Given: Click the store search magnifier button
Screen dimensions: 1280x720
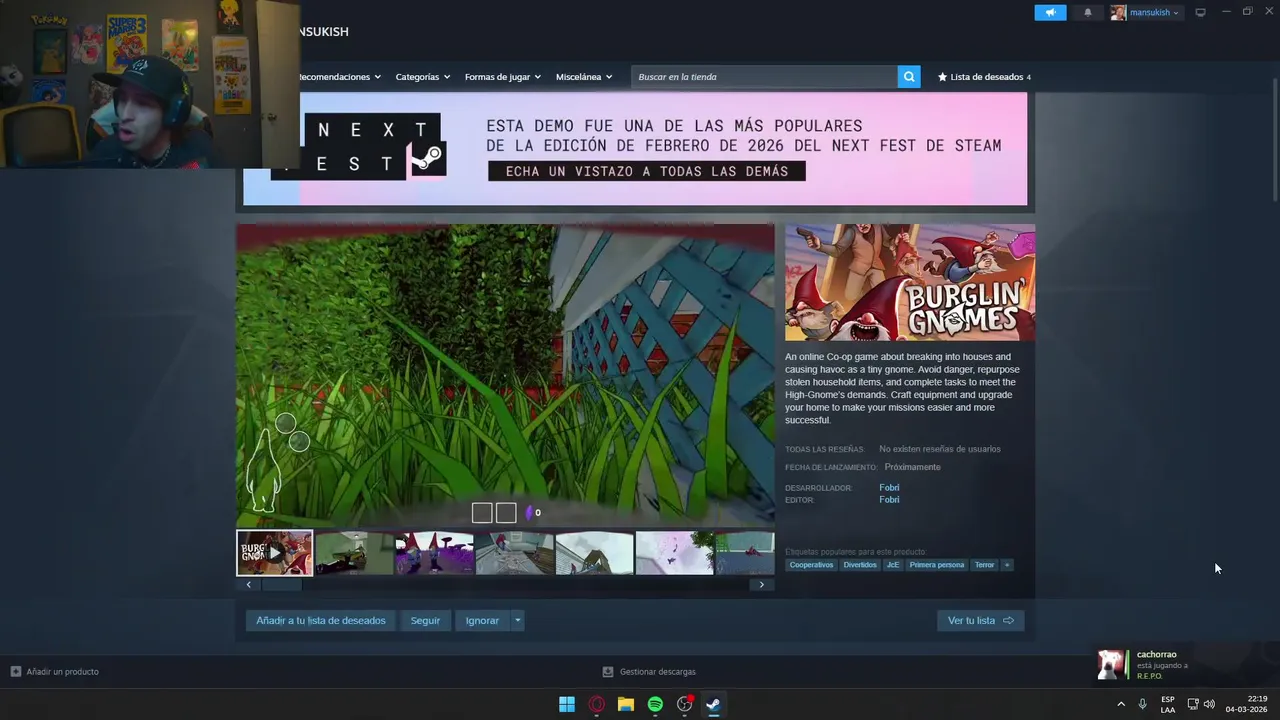Looking at the screenshot, I should [908, 77].
